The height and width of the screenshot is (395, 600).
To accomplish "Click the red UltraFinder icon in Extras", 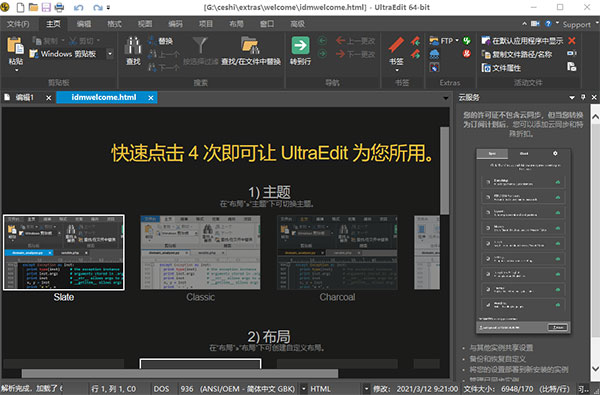I will [x=466, y=54].
